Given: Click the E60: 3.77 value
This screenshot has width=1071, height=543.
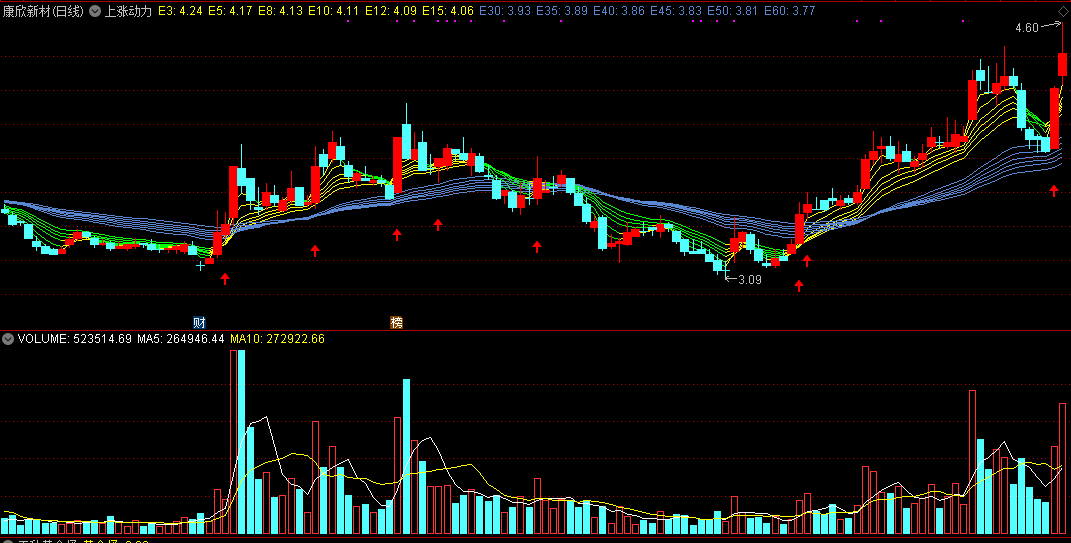Looking at the screenshot, I should 790,12.
